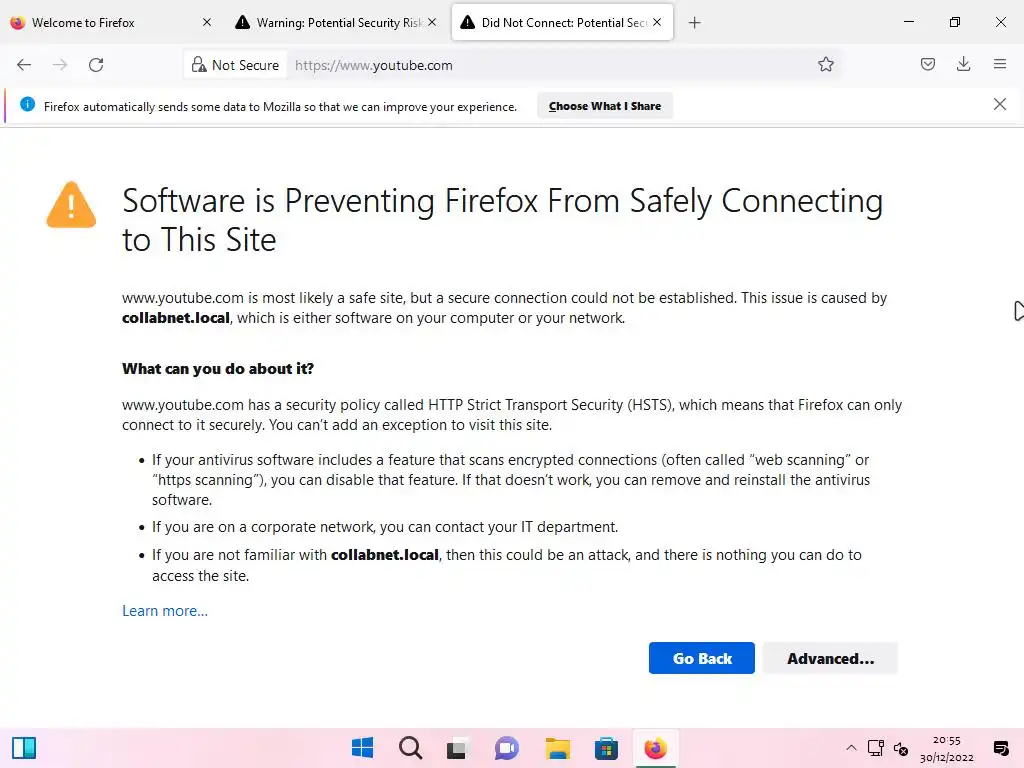
Task: Click the Choose What I Share button
Action: pyautogui.click(x=604, y=106)
